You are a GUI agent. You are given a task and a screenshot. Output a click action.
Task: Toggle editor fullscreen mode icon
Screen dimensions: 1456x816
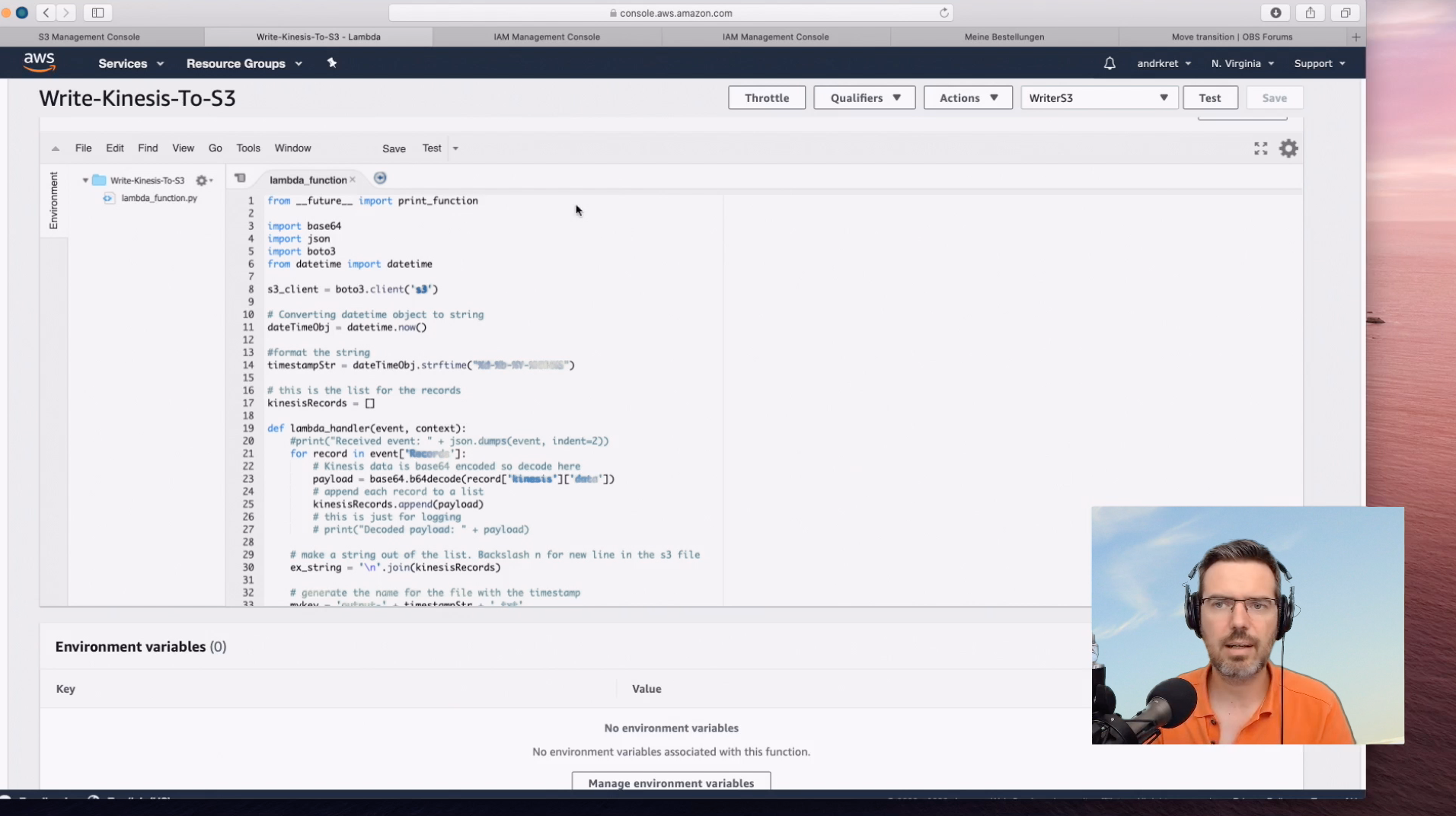click(x=1261, y=148)
